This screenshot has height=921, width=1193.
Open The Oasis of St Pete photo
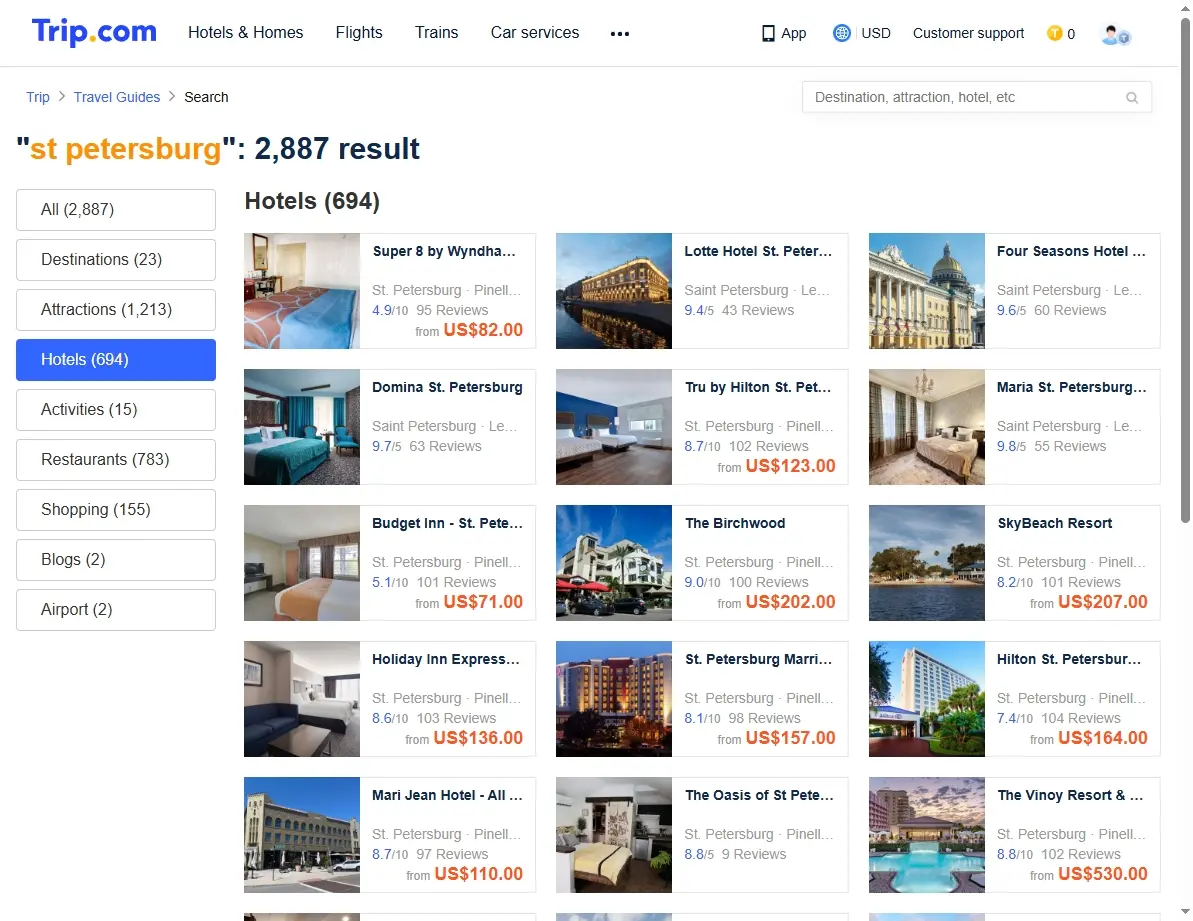point(614,835)
